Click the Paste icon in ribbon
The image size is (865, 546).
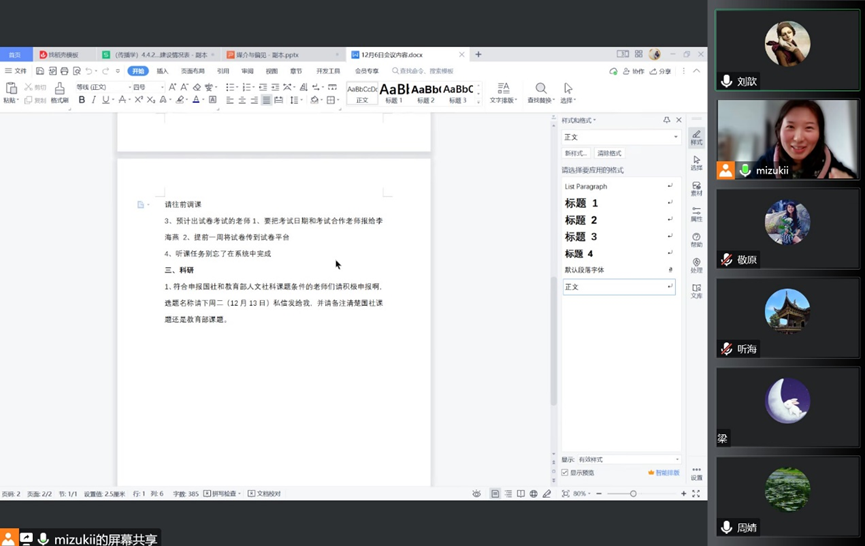click(11, 88)
